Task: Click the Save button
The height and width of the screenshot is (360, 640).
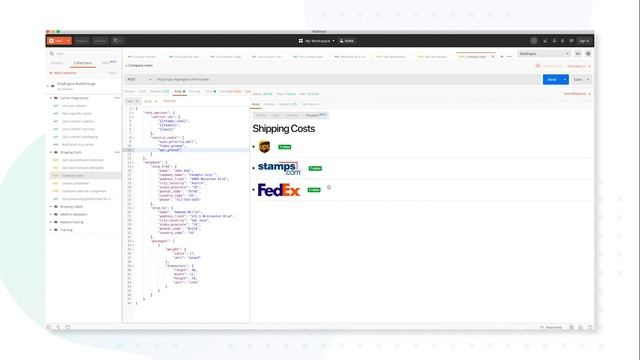Action: [x=578, y=79]
